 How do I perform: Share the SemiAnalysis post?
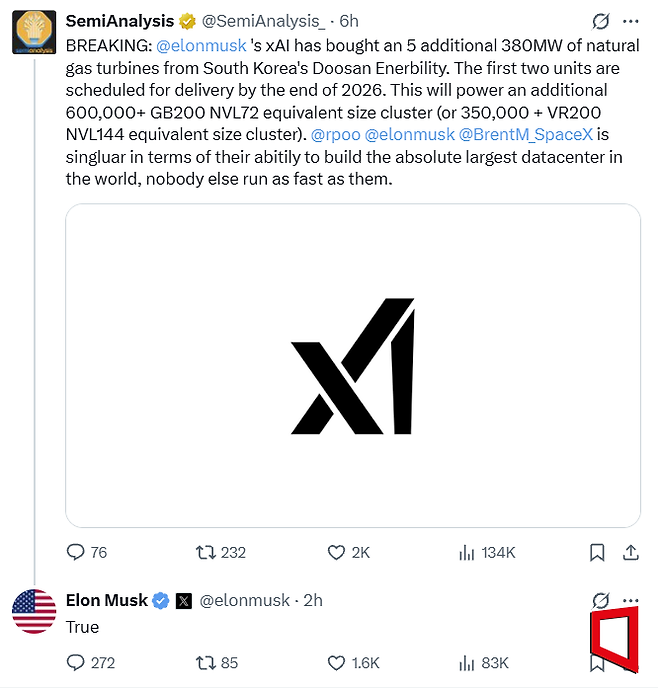(x=631, y=552)
